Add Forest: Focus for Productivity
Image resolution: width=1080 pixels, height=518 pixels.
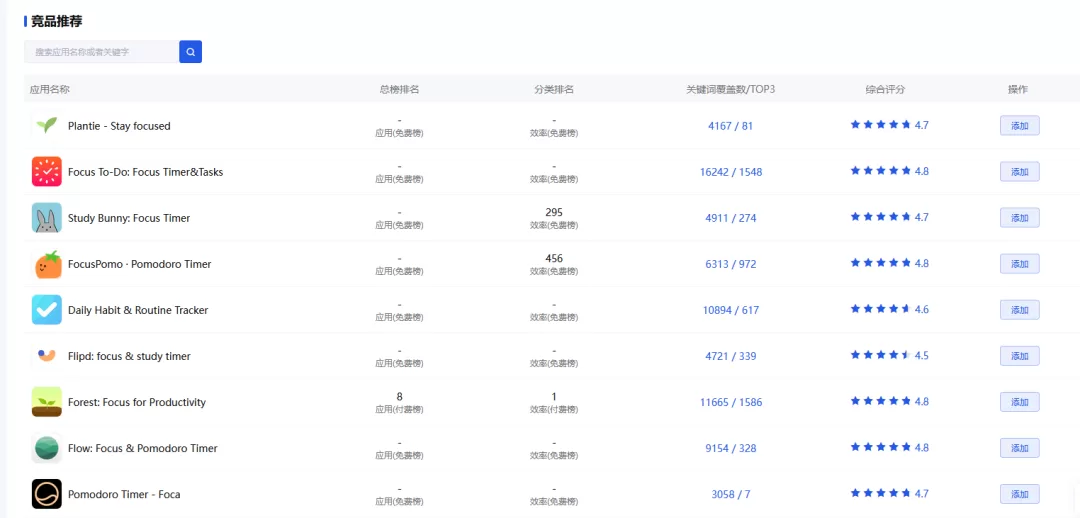point(1019,402)
